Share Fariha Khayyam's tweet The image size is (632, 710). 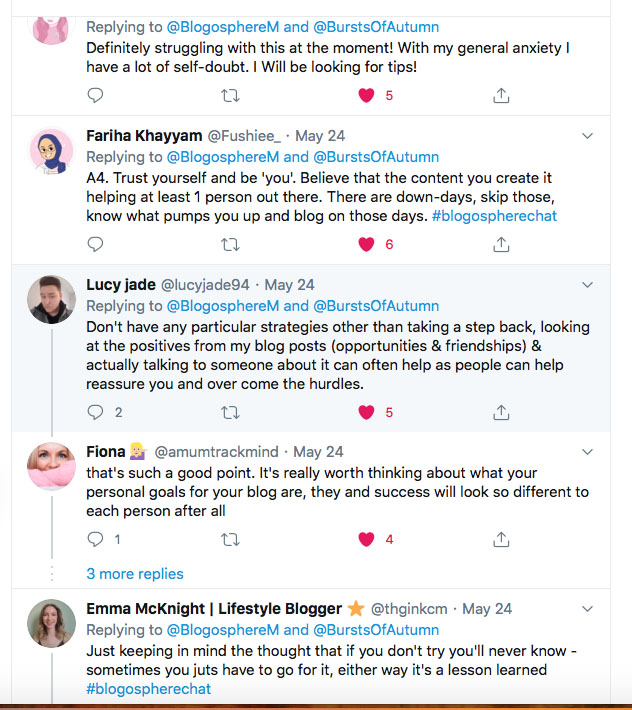coord(502,244)
